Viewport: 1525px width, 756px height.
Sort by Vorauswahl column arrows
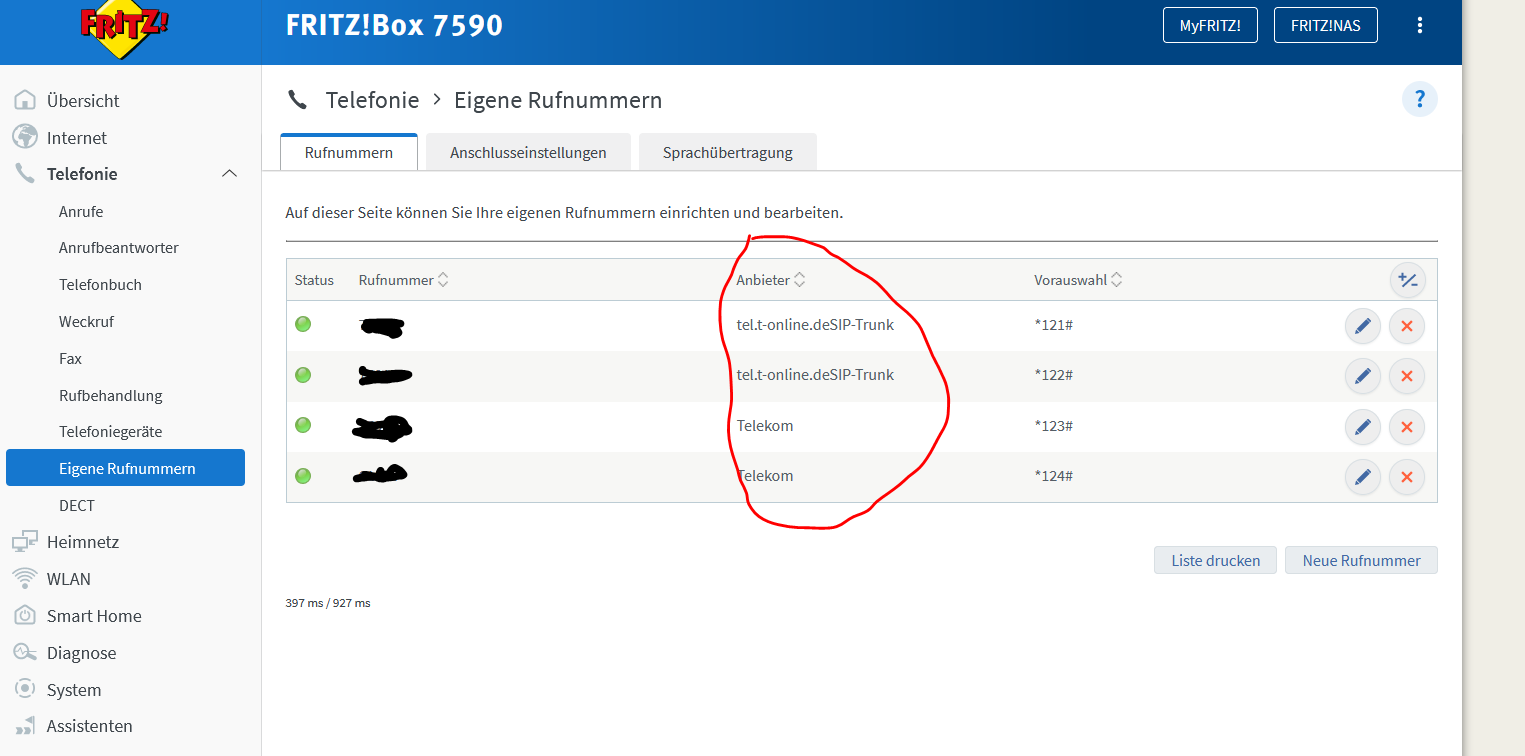[1116, 280]
